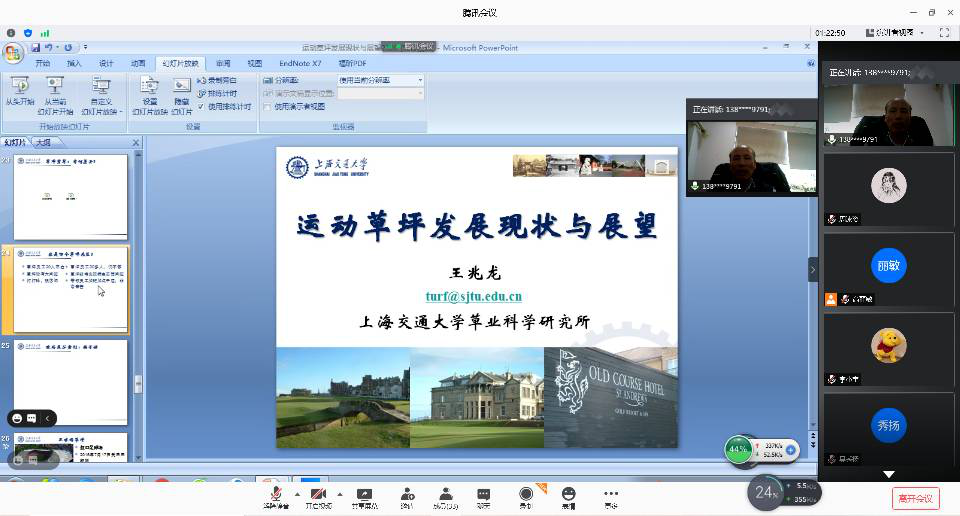Open the 动画 ribbon tab

(138, 62)
